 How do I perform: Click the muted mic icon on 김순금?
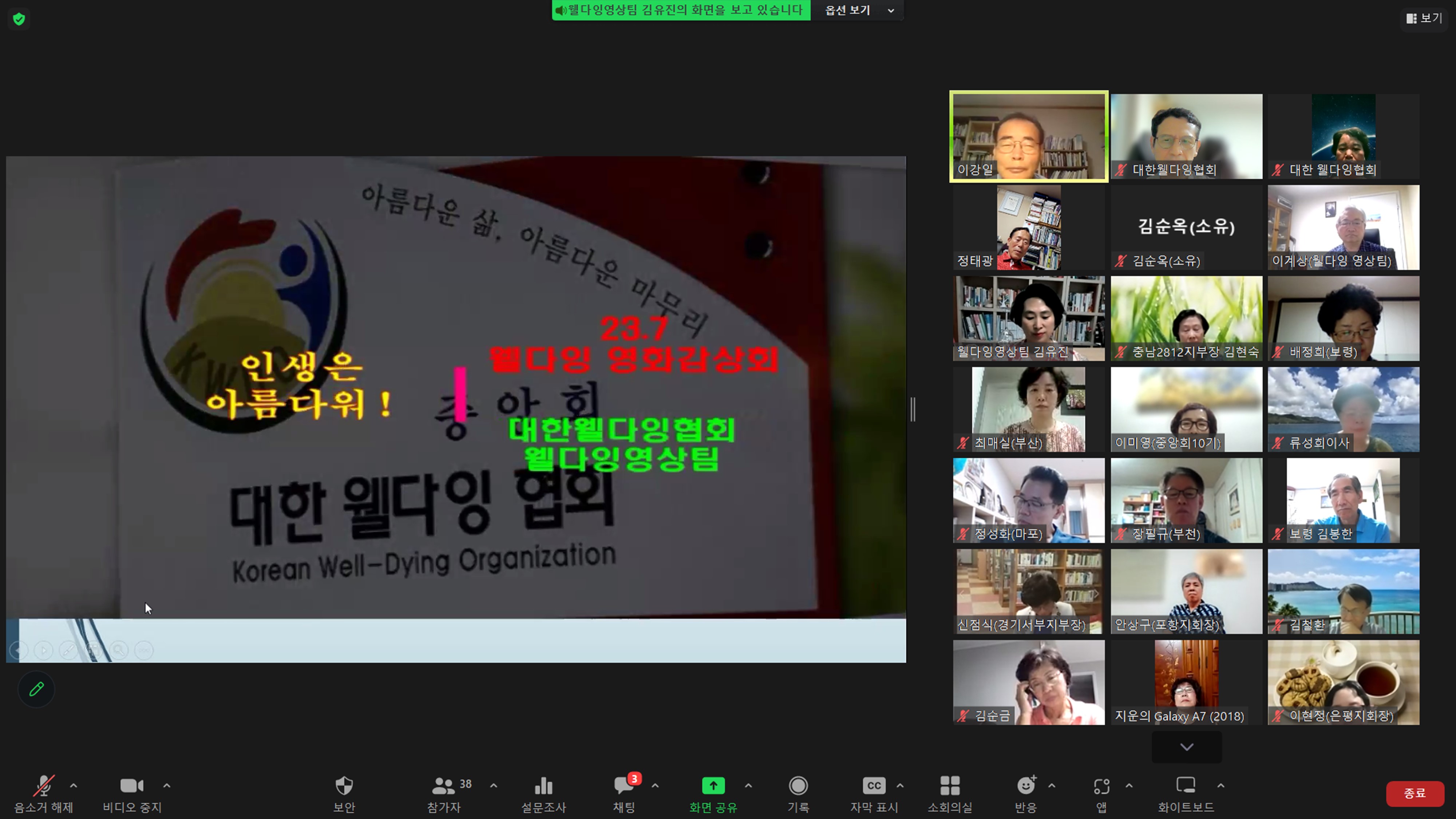click(x=963, y=716)
